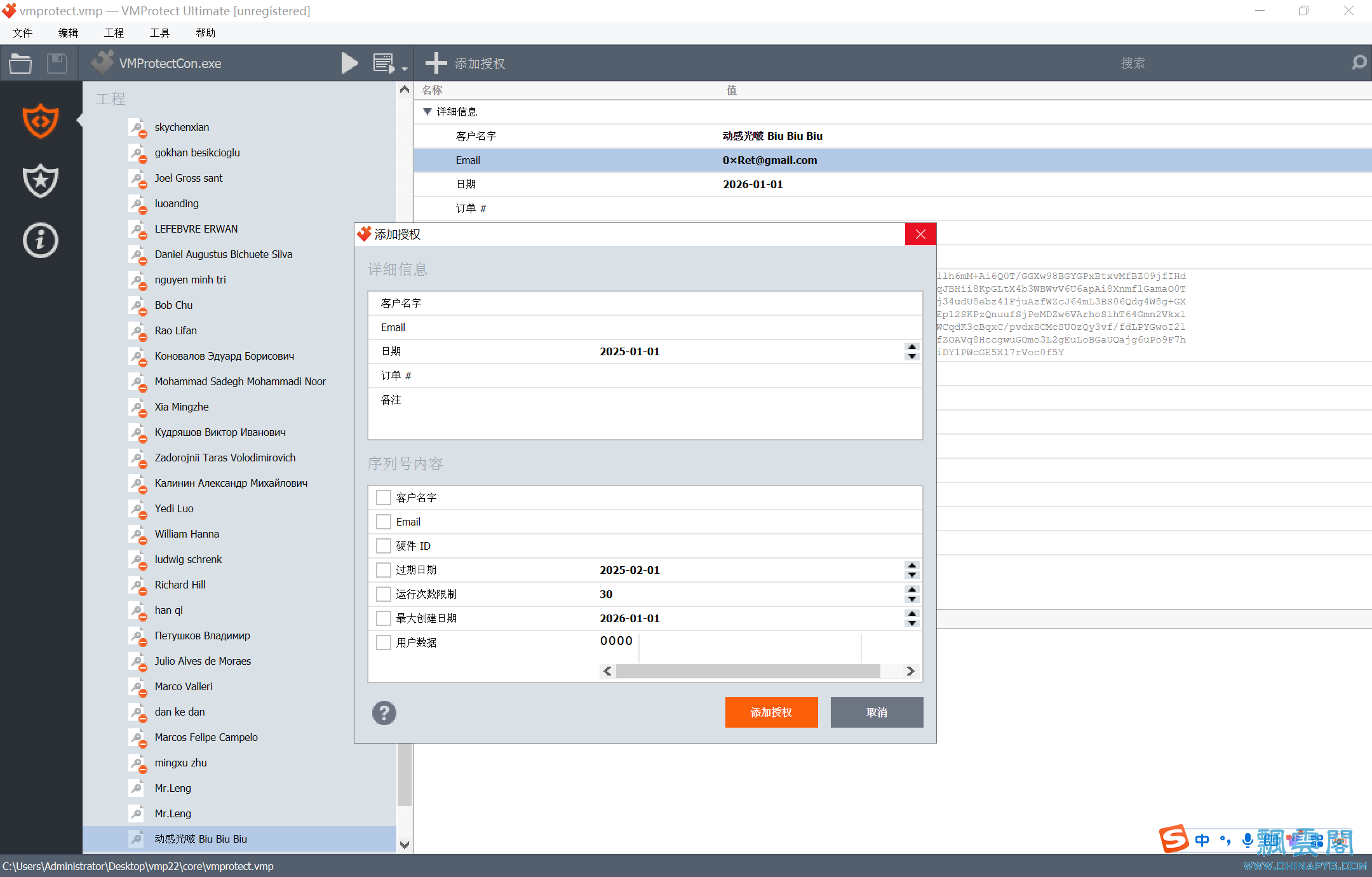Click the user data scroll left arrow
Image resolution: width=1372 pixels, height=877 pixels.
608,671
